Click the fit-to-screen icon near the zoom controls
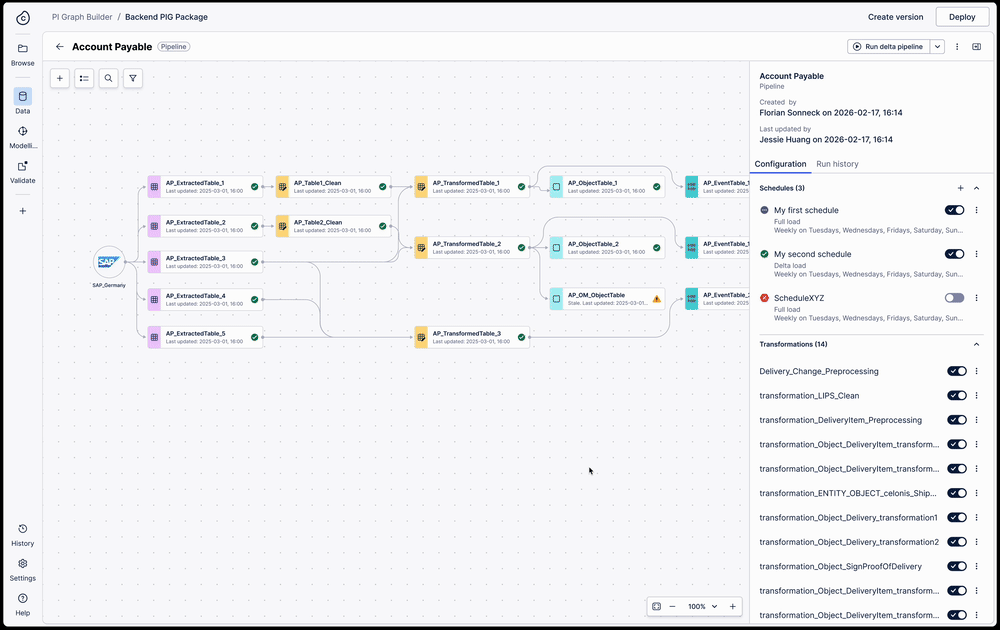1000x630 pixels. (655, 606)
